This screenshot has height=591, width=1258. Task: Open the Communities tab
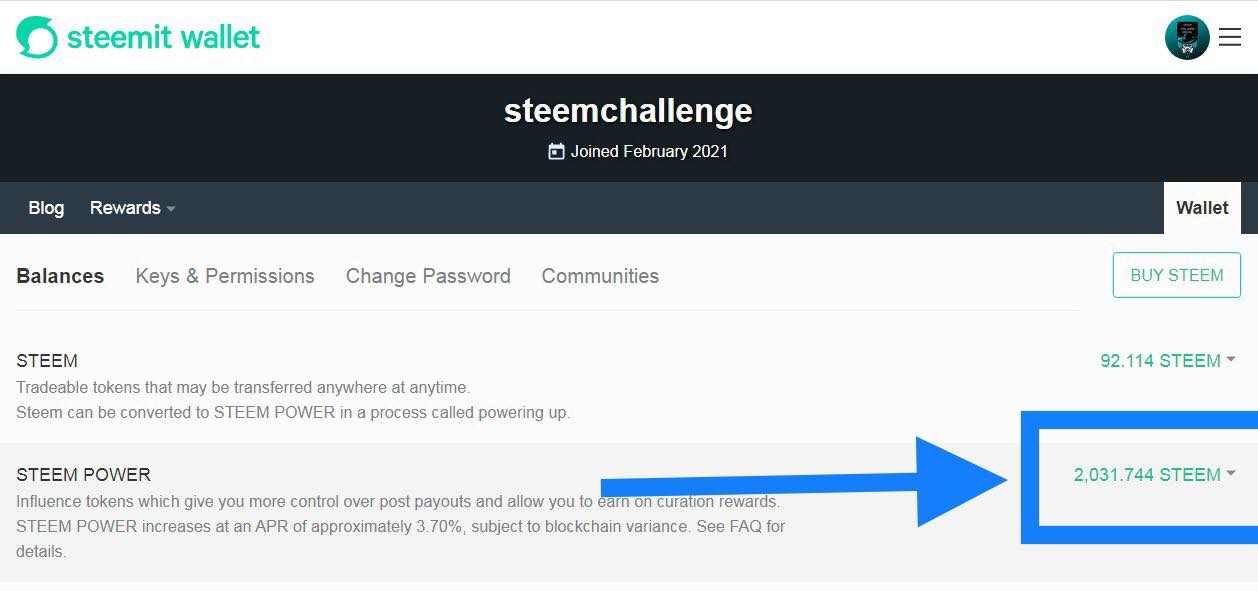[x=600, y=276]
